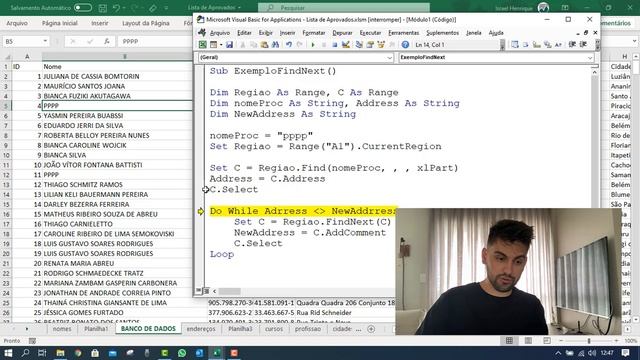
Task: Click the Break pause icon in VBA toolbar
Action: point(324,45)
